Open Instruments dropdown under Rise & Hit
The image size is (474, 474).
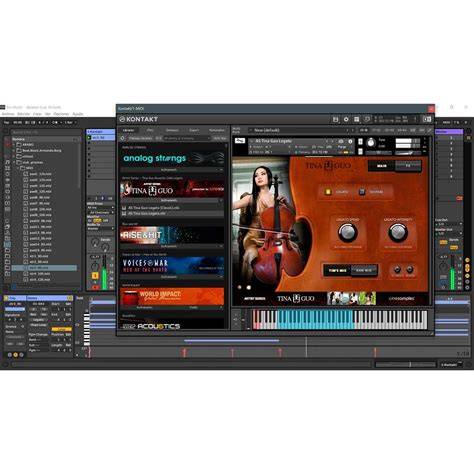pos(172,246)
